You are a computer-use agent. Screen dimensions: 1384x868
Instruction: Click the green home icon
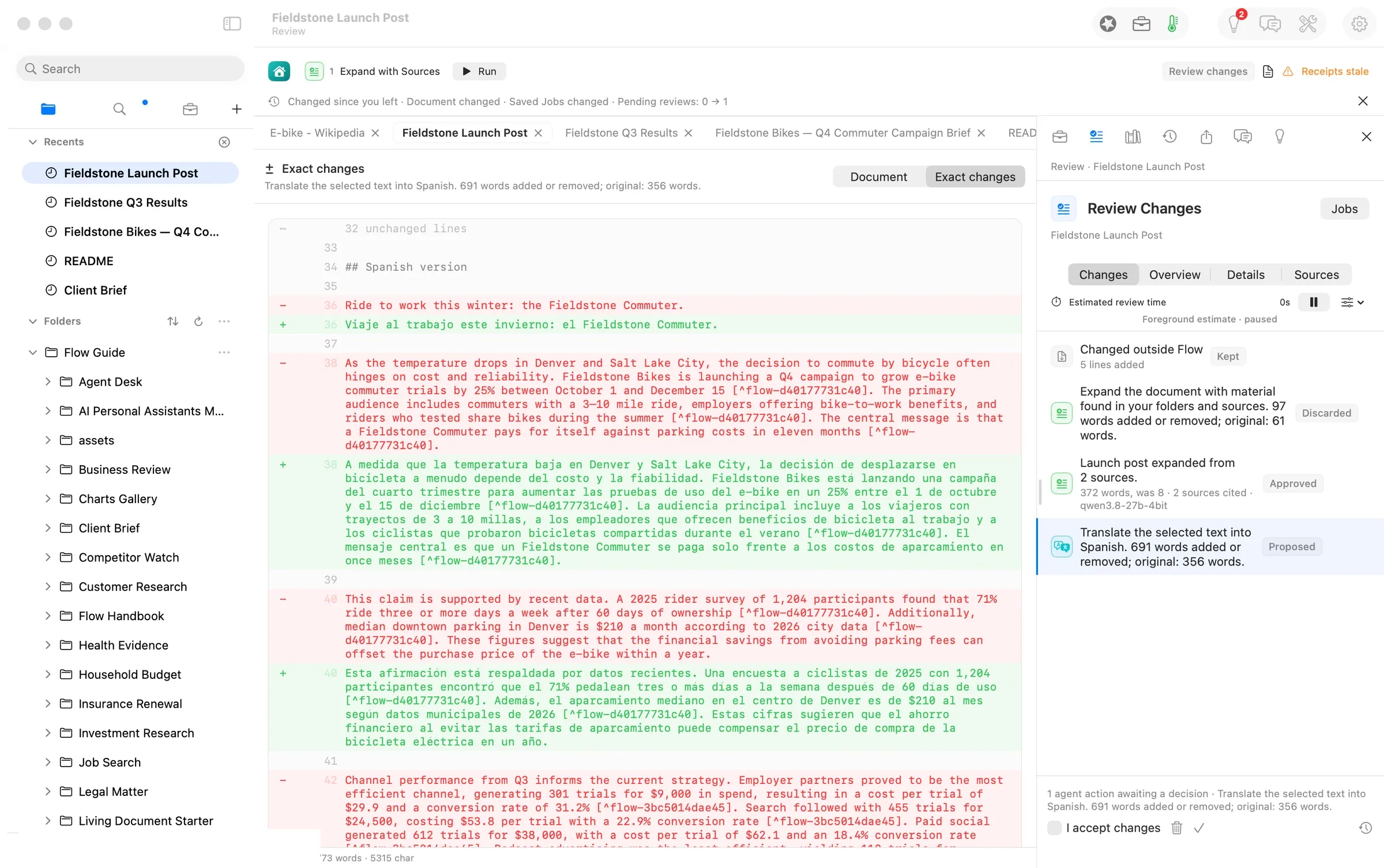click(x=279, y=71)
